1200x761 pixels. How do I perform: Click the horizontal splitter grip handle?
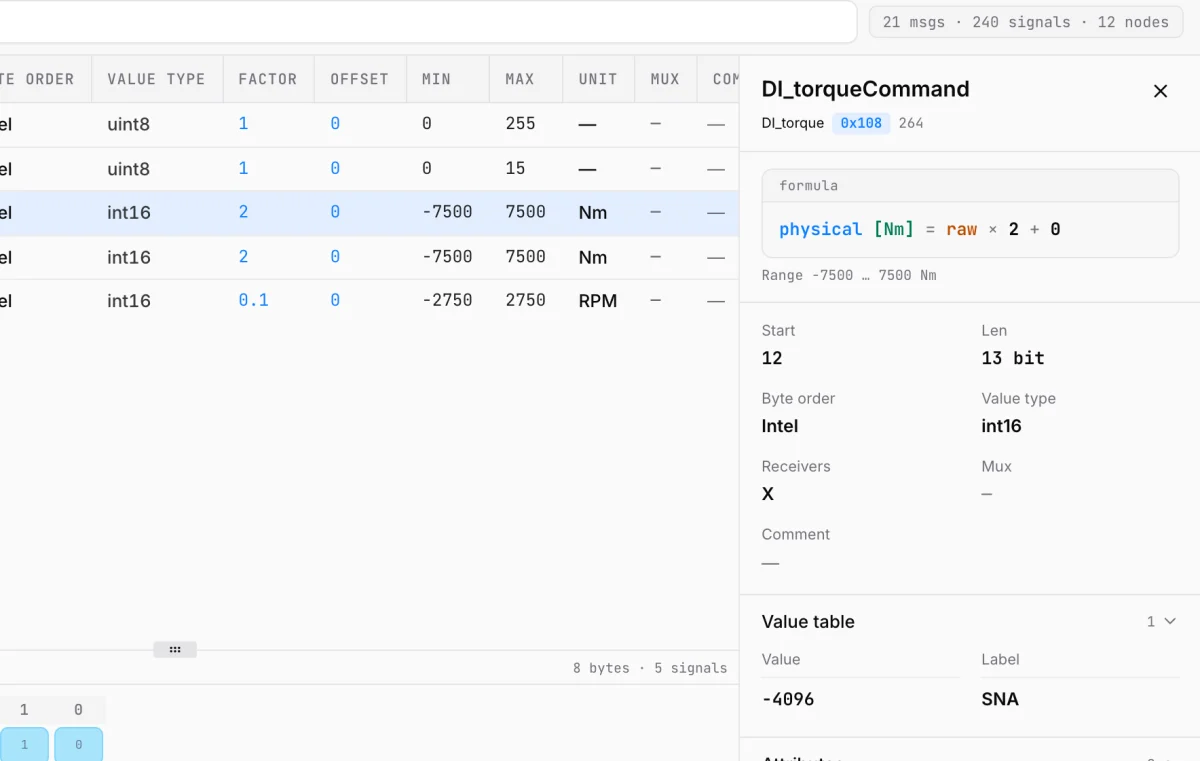[175, 650]
